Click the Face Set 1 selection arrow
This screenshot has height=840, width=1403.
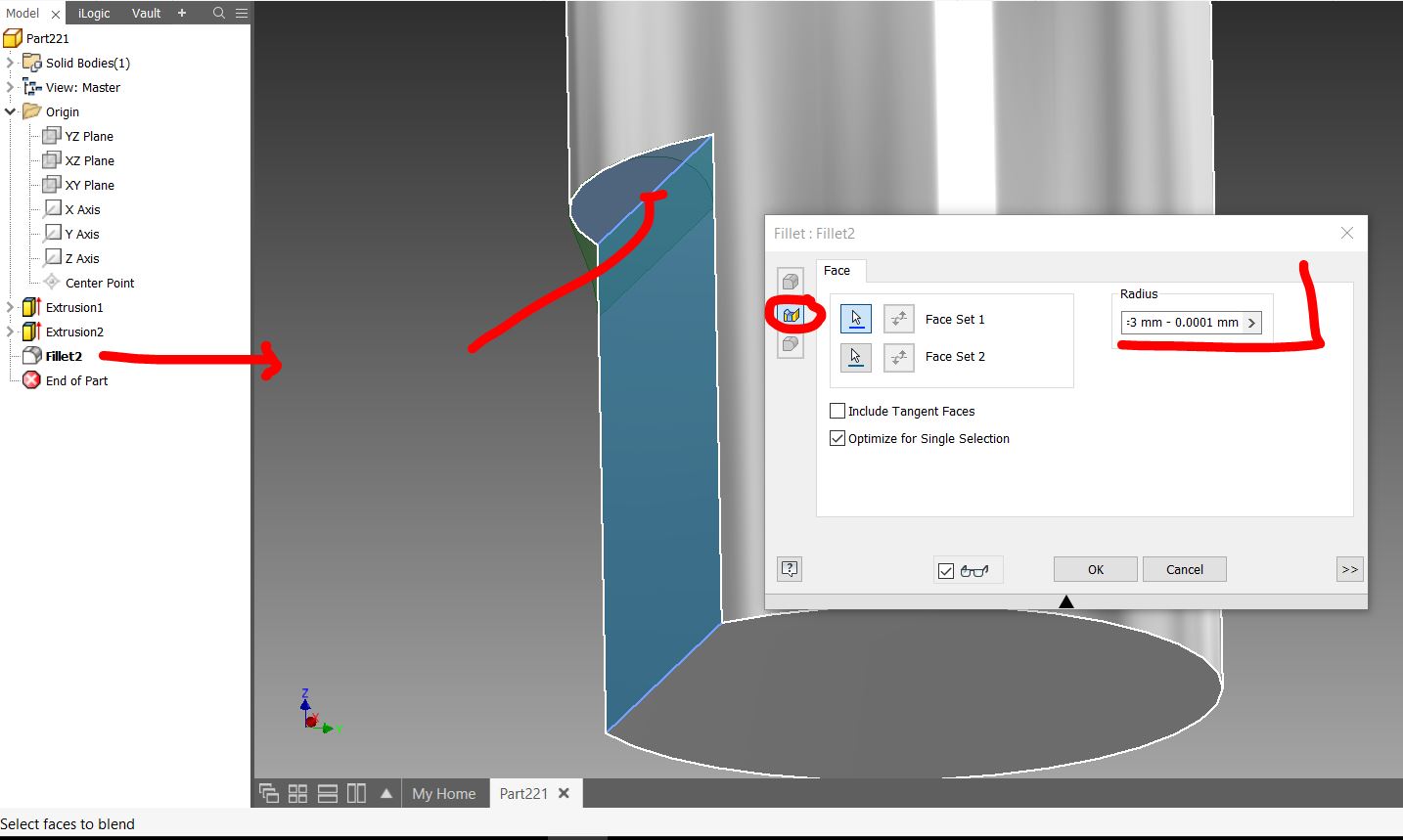pyautogui.click(x=855, y=318)
